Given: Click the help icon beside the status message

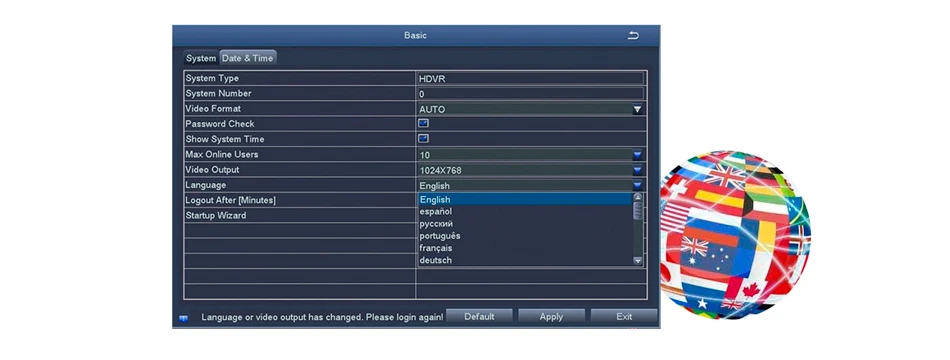Looking at the screenshot, I should pos(183,318).
